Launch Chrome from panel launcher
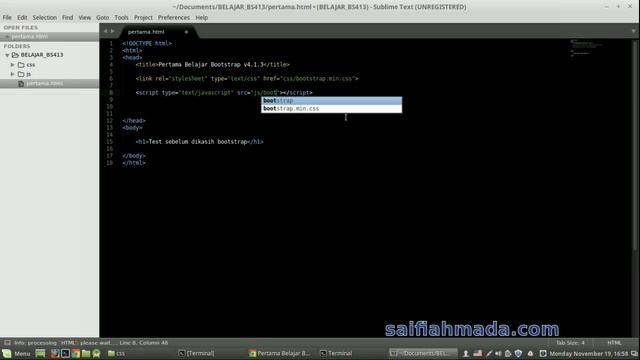The height and width of the screenshot is (360, 640). click(x=76, y=353)
